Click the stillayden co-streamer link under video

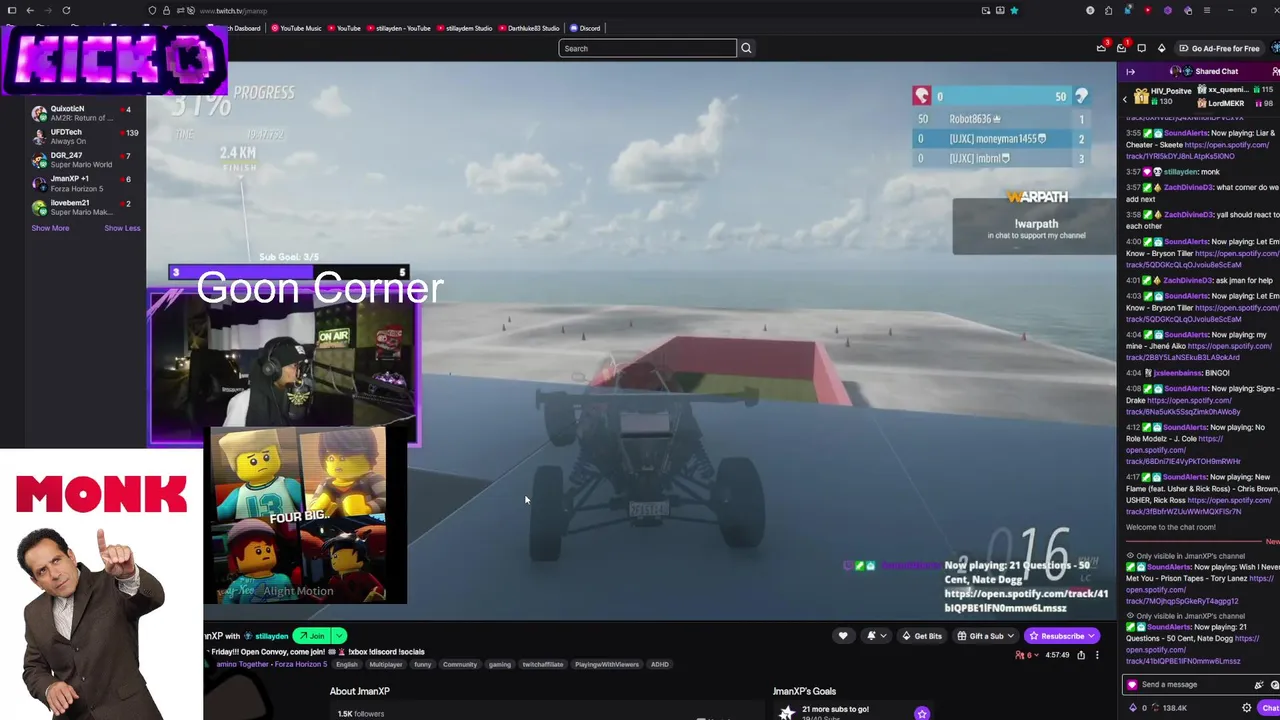[x=271, y=636]
